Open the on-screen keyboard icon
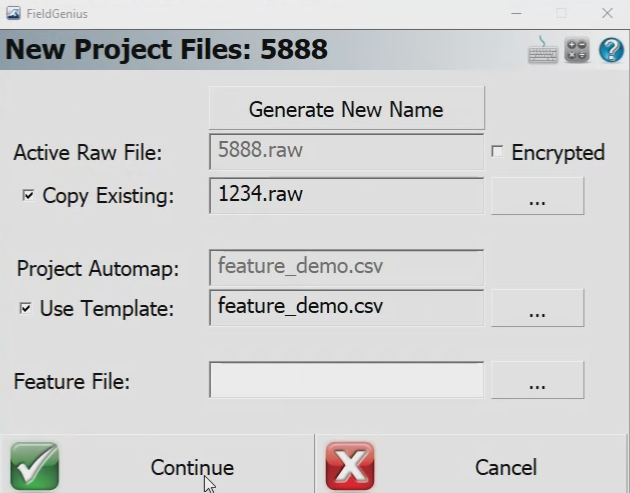Screen dimensions: 630x493 543,50
